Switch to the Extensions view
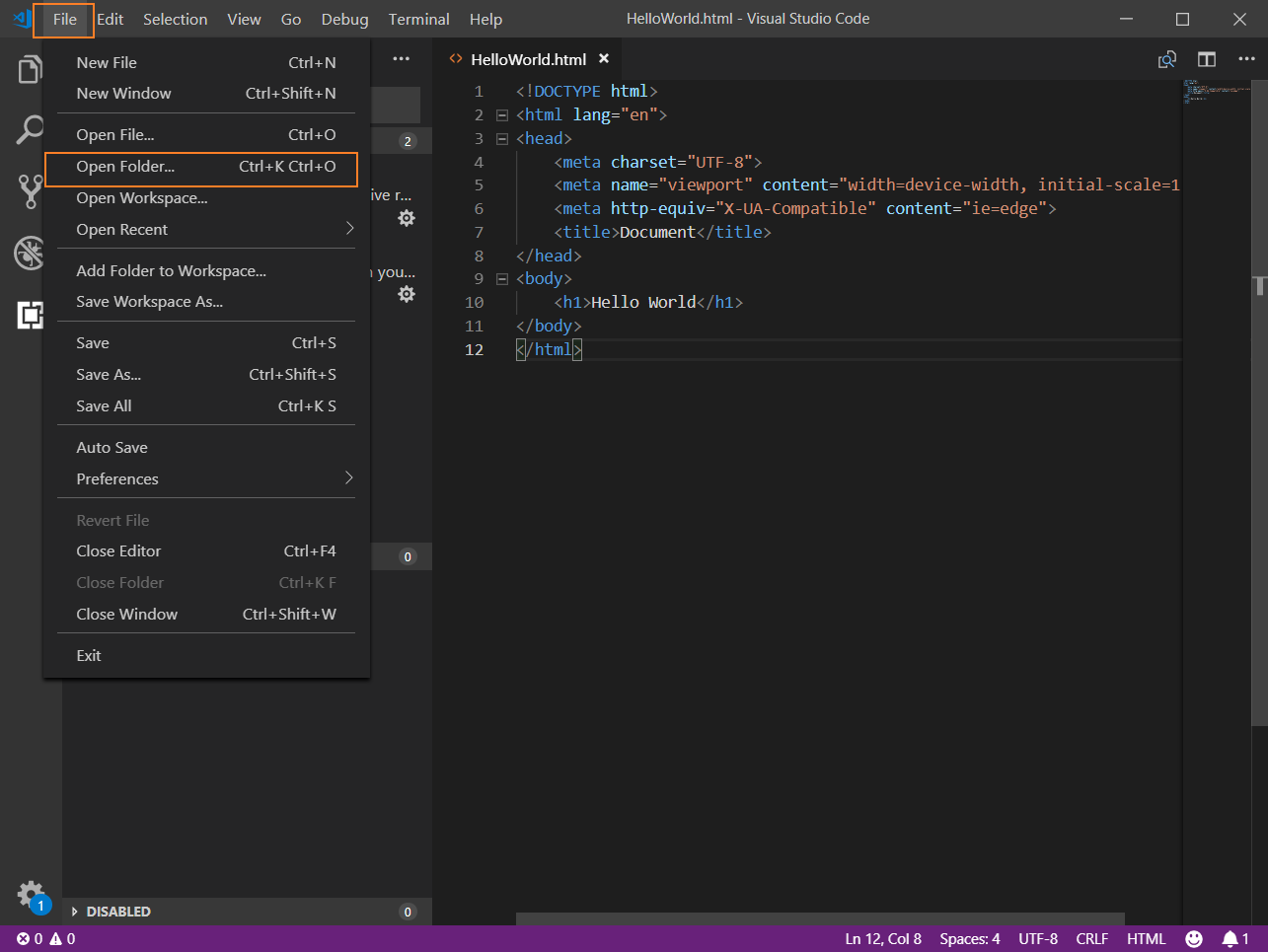Image resolution: width=1268 pixels, height=952 pixels. (30, 315)
